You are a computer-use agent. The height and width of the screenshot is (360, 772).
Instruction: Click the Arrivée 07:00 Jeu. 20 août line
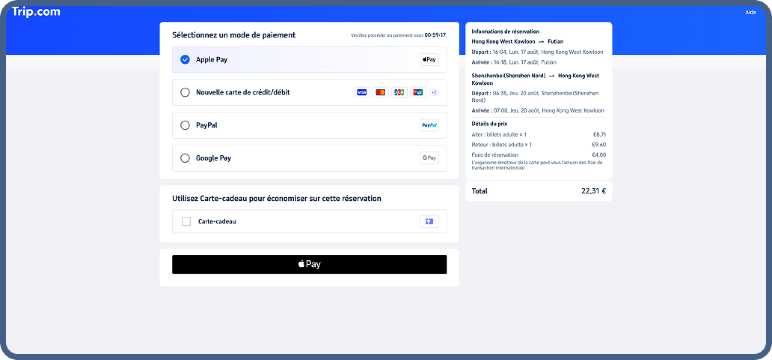(538, 111)
